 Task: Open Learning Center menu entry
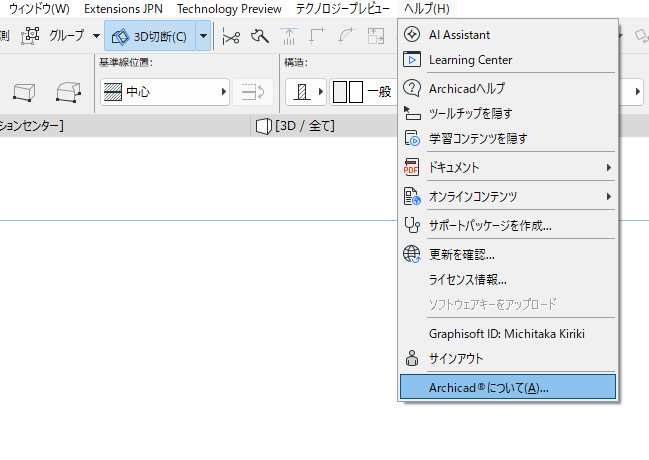(508, 60)
